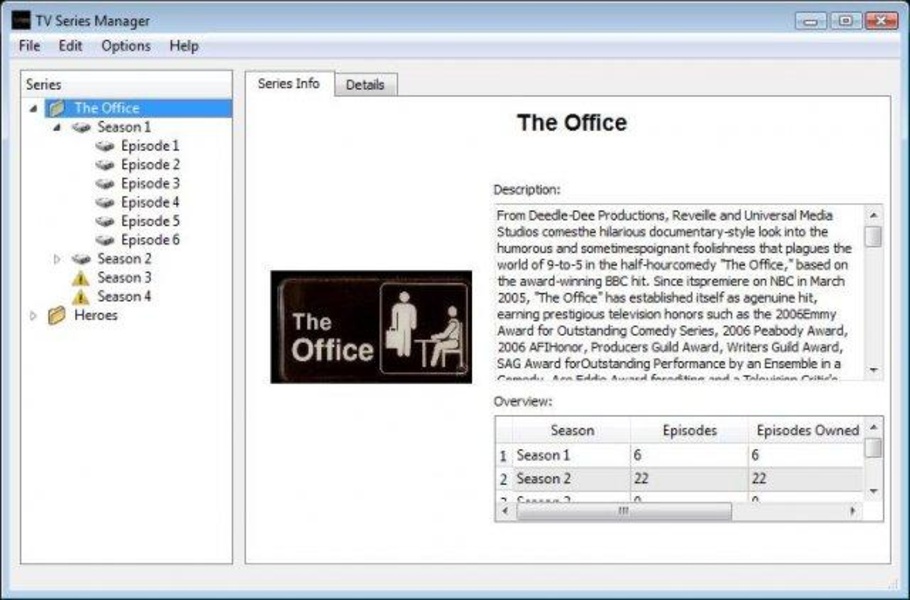Click The Office poster thumbnail

(371, 327)
